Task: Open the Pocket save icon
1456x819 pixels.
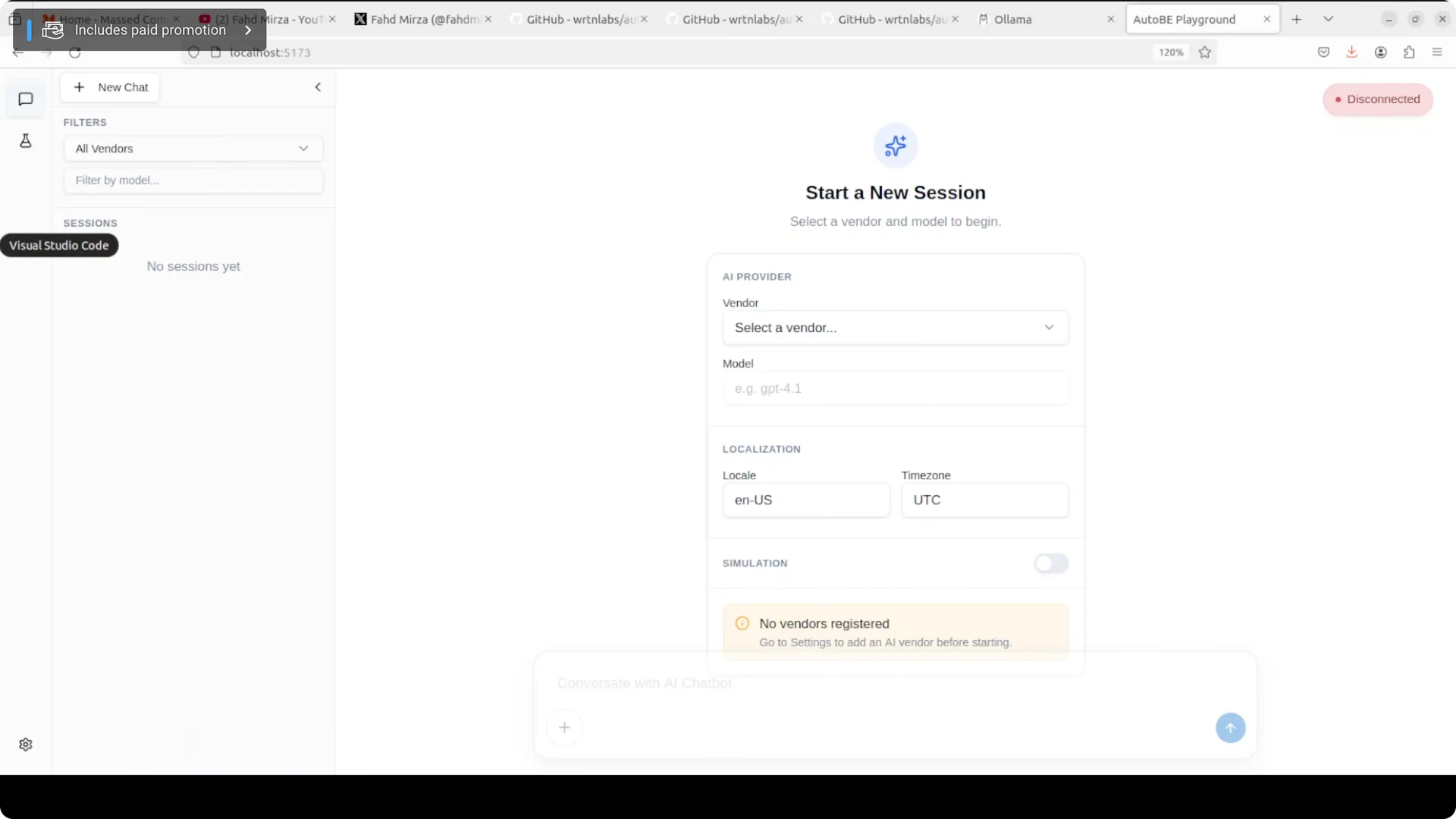Action: [1323, 52]
